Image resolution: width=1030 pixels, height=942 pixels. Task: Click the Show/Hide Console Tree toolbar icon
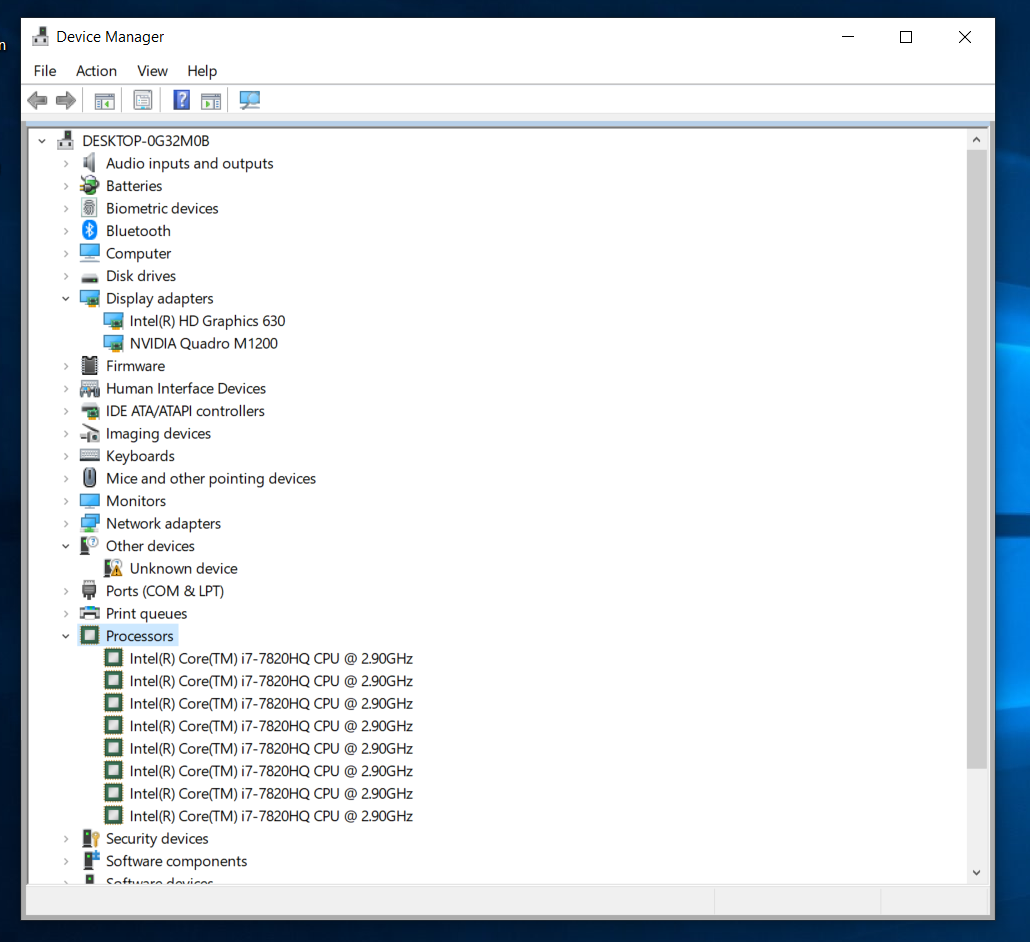104,100
